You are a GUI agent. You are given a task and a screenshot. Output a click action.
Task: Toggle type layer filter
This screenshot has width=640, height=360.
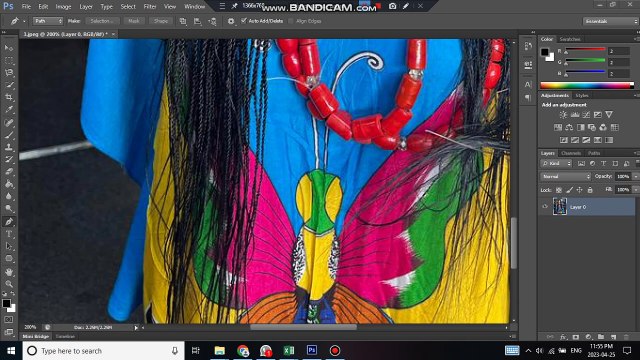tap(604, 164)
